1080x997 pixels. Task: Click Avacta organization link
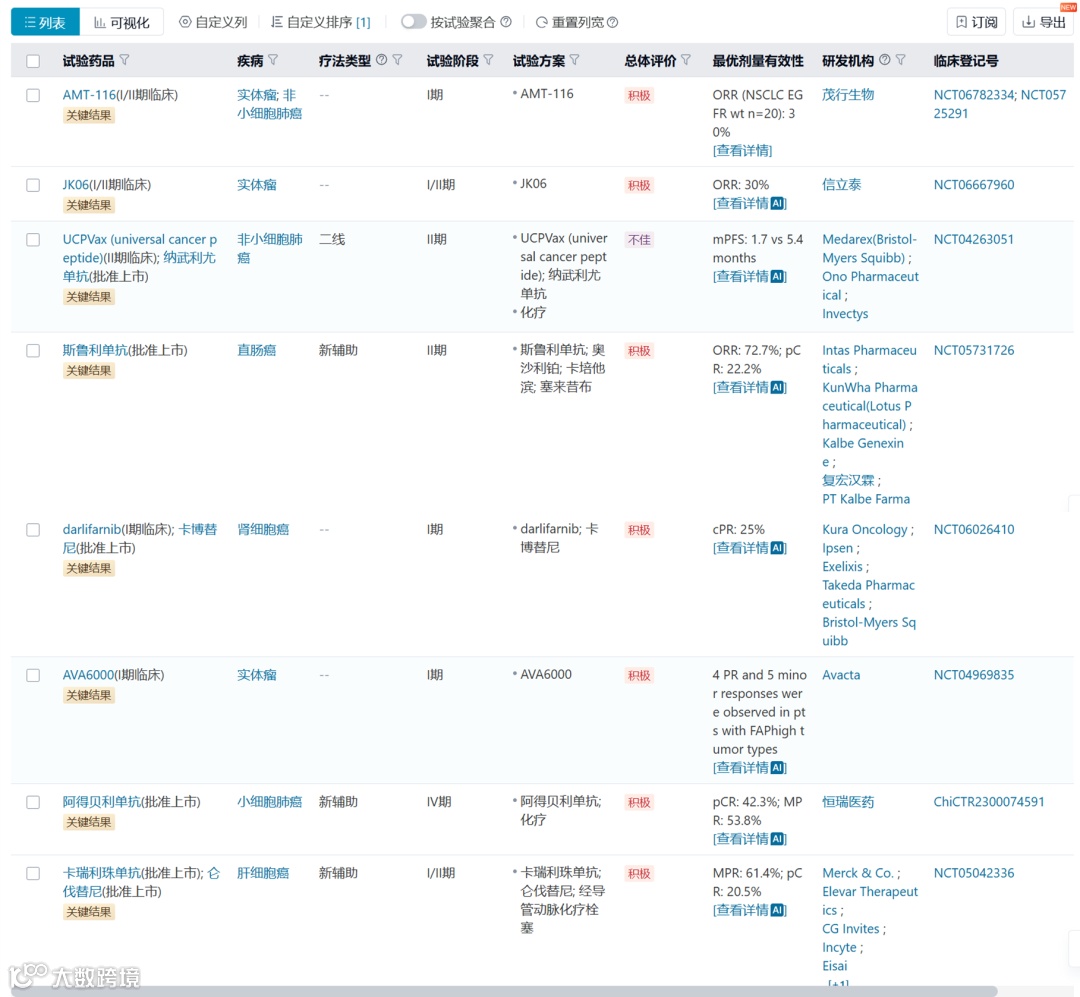(841, 675)
